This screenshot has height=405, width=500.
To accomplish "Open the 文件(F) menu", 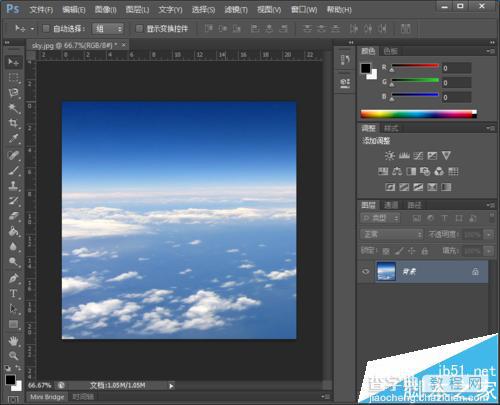I will (x=41, y=10).
